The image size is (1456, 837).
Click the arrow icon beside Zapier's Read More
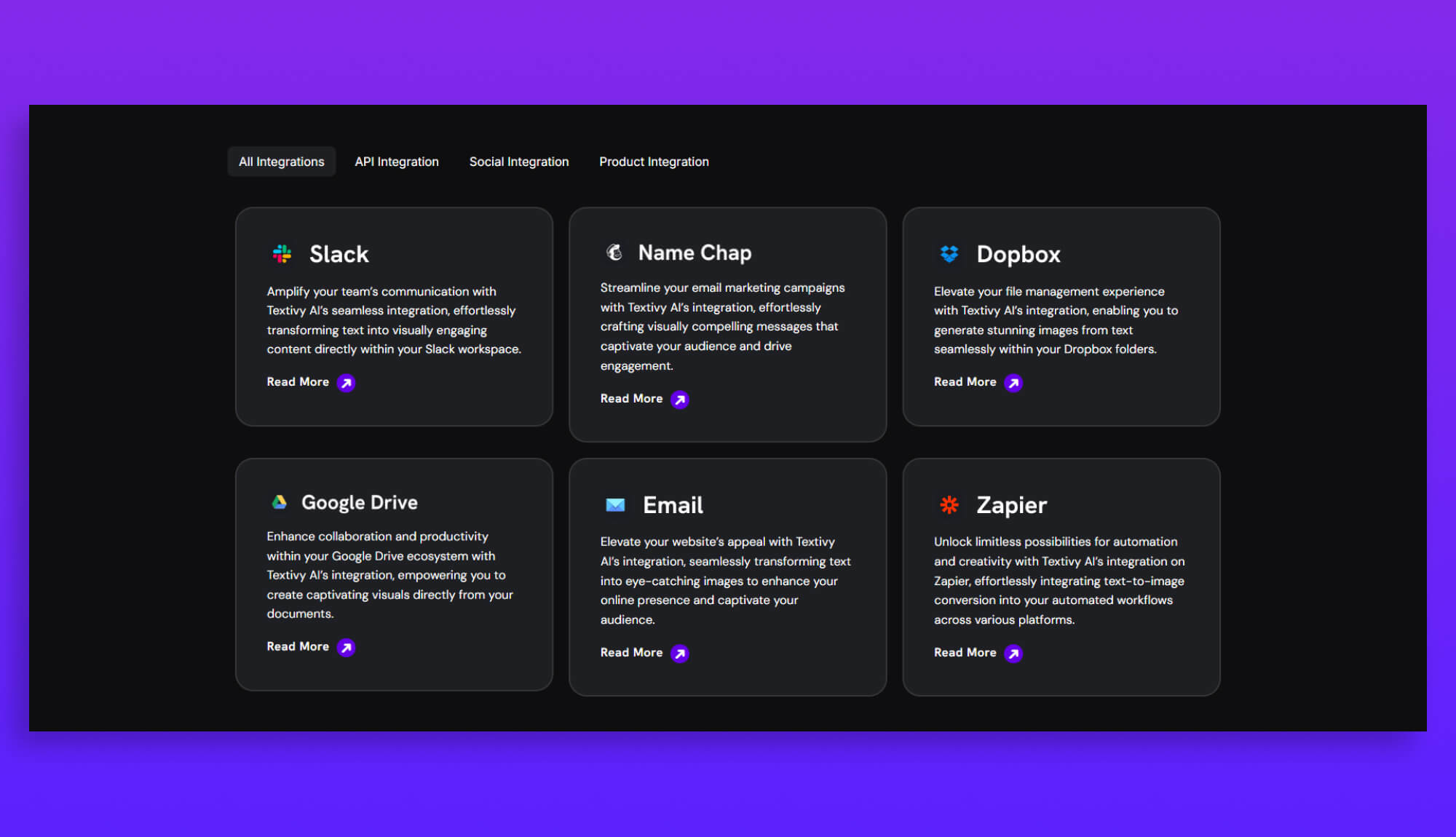click(1013, 653)
